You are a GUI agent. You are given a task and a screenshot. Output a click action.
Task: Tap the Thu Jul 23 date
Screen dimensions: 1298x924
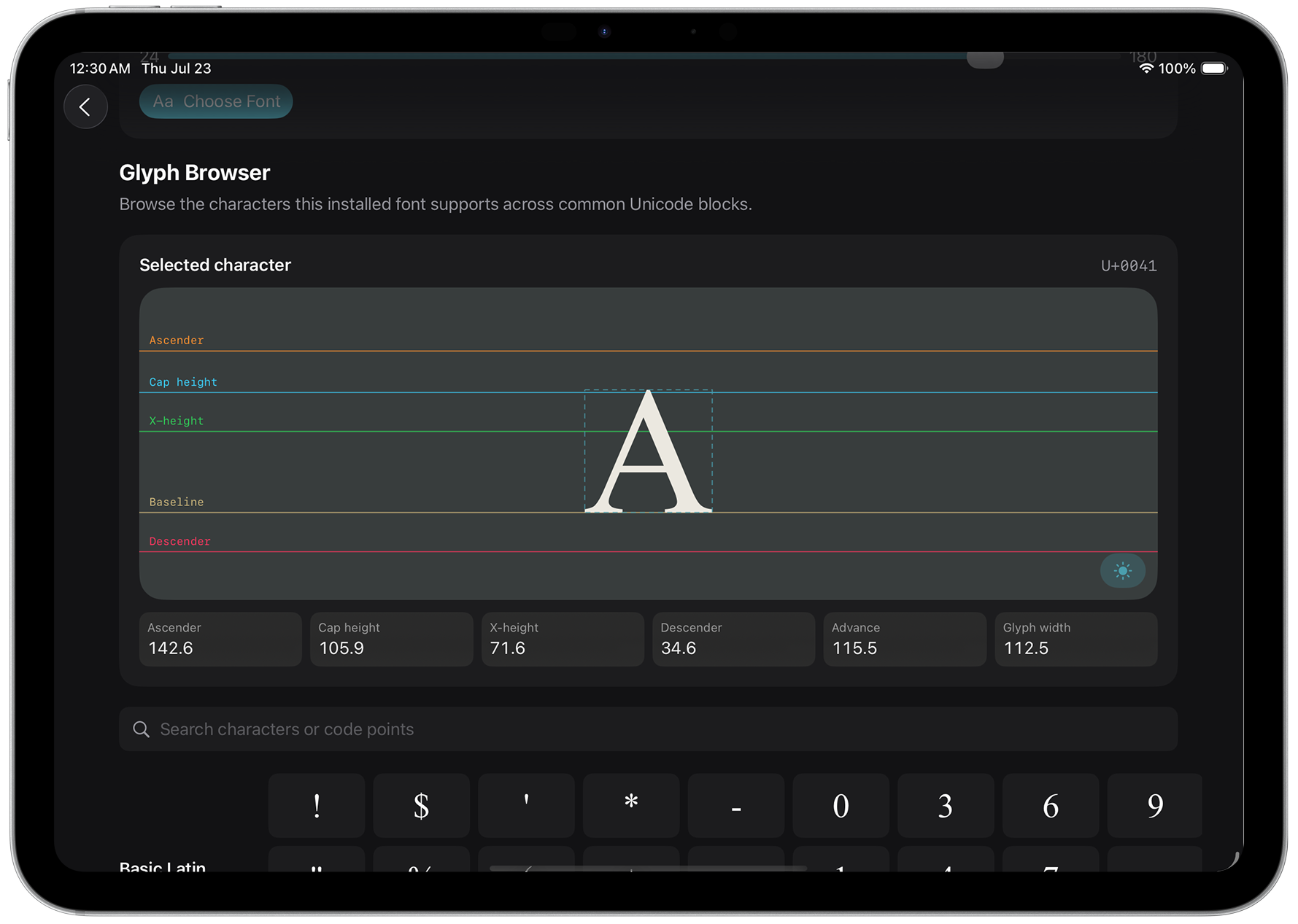click(x=177, y=69)
